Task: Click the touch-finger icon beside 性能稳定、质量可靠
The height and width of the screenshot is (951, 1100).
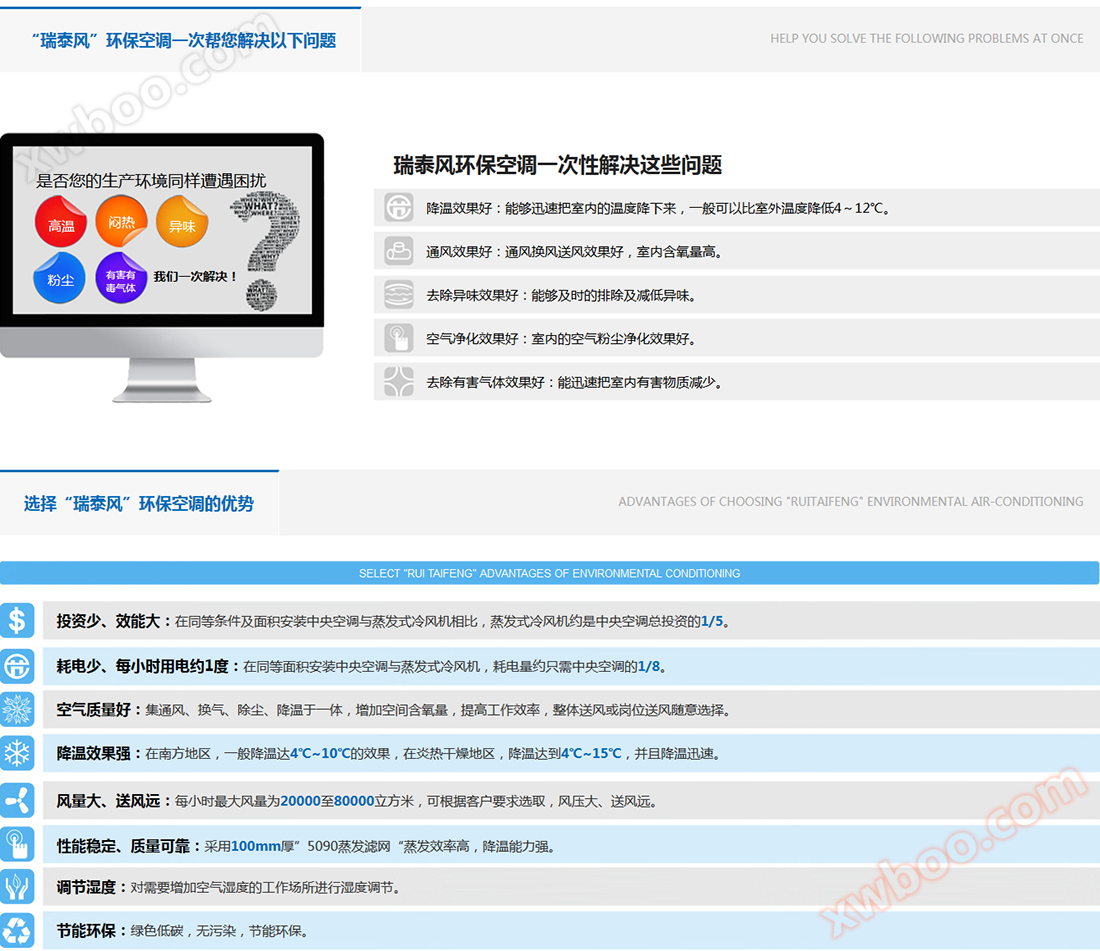Action: click(x=17, y=845)
